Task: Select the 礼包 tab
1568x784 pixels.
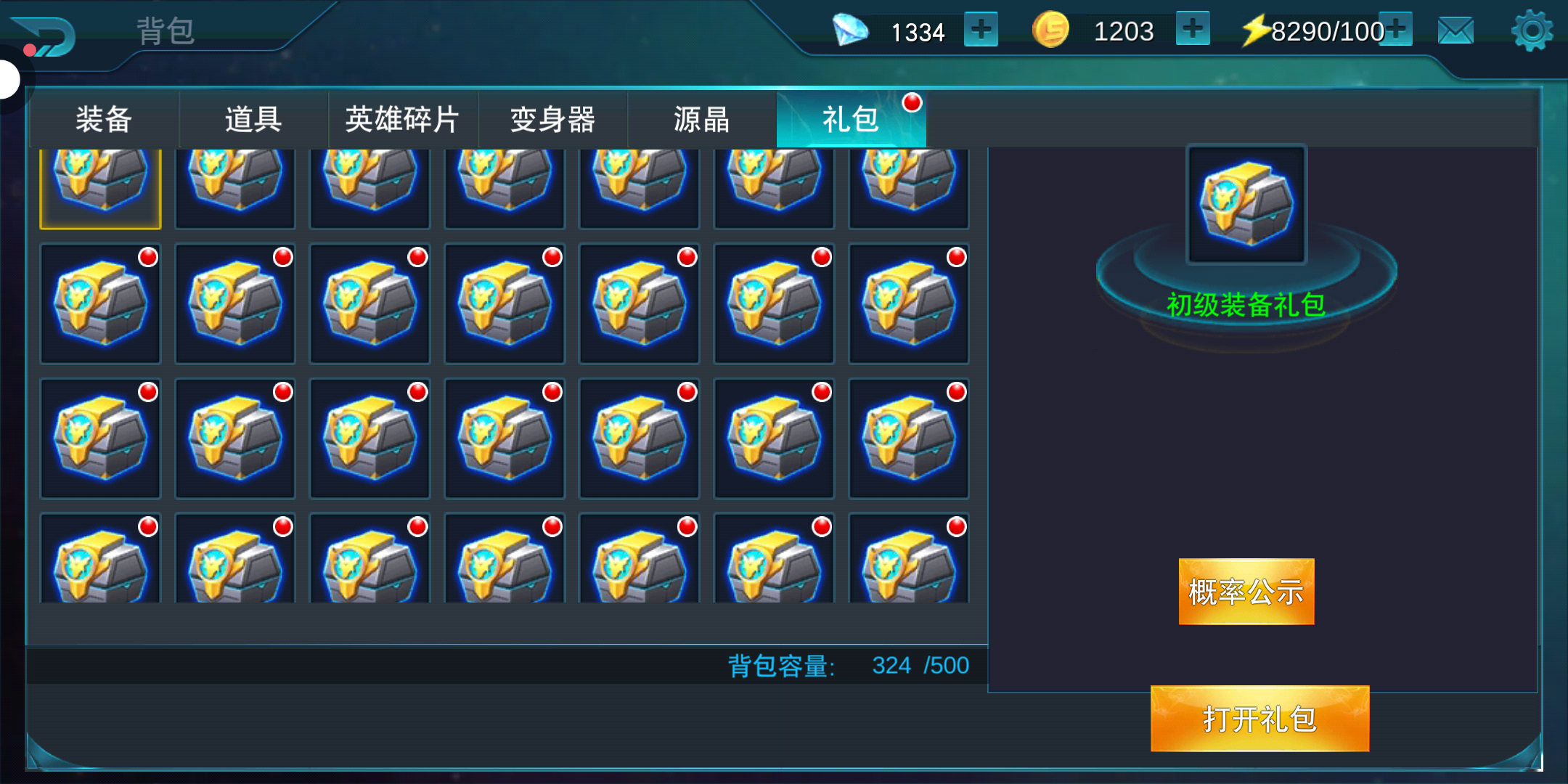Action: pyautogui.click(x=852, y=119)
